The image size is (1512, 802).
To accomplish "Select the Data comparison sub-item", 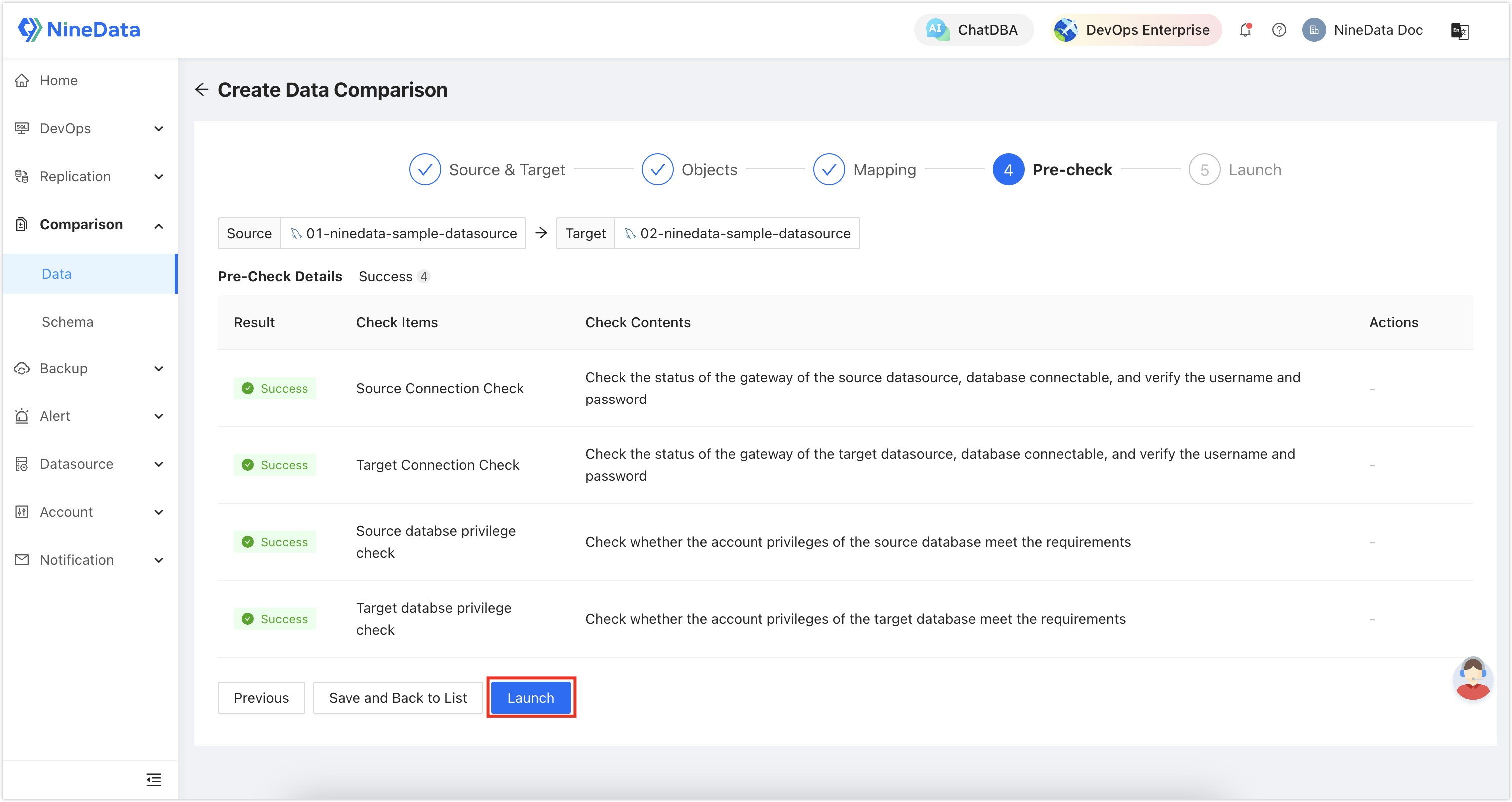I will click(x=56, y=273).
